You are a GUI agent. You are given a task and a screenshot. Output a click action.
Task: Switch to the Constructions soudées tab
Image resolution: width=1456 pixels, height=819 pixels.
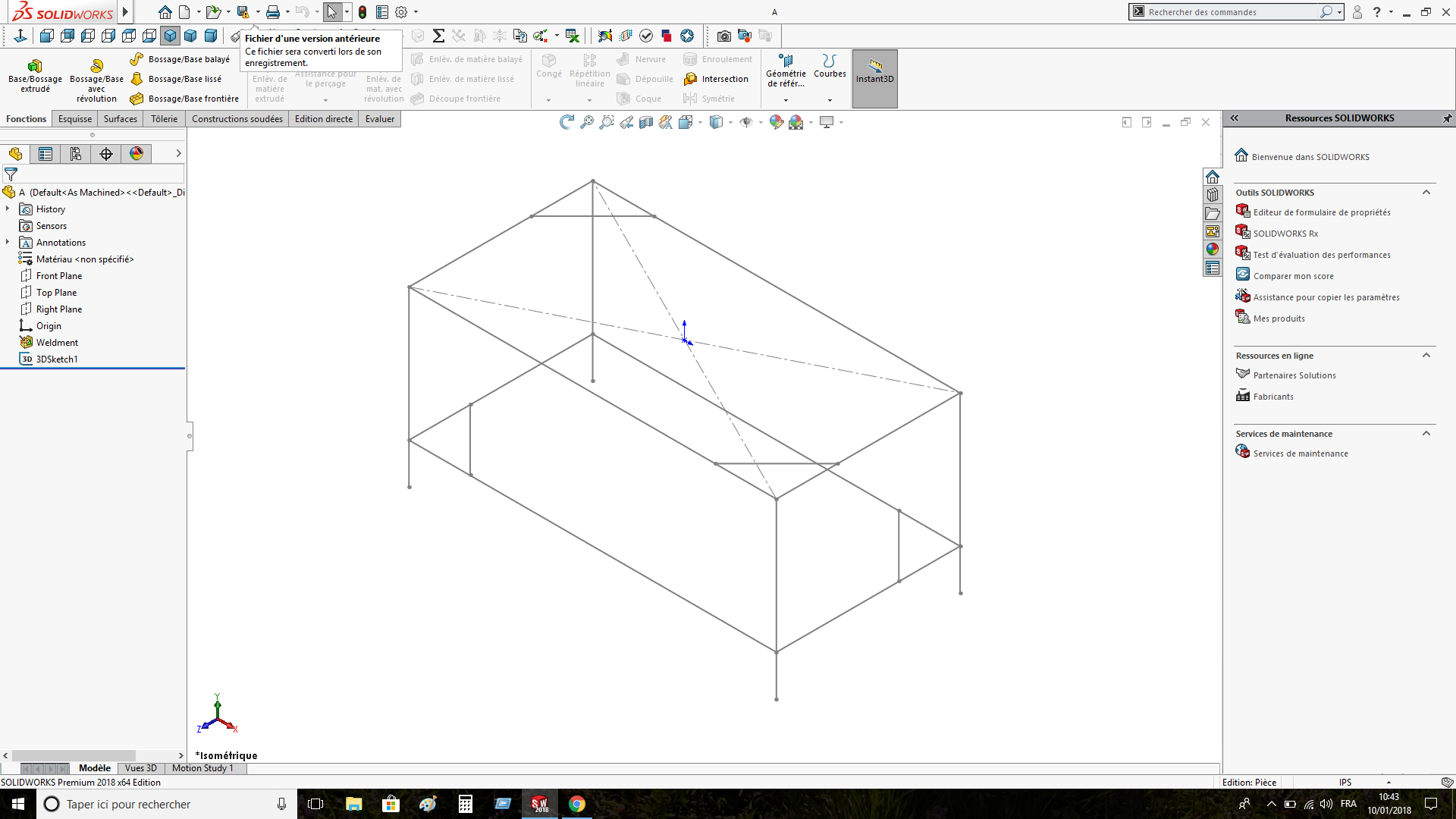coord(237,119)
